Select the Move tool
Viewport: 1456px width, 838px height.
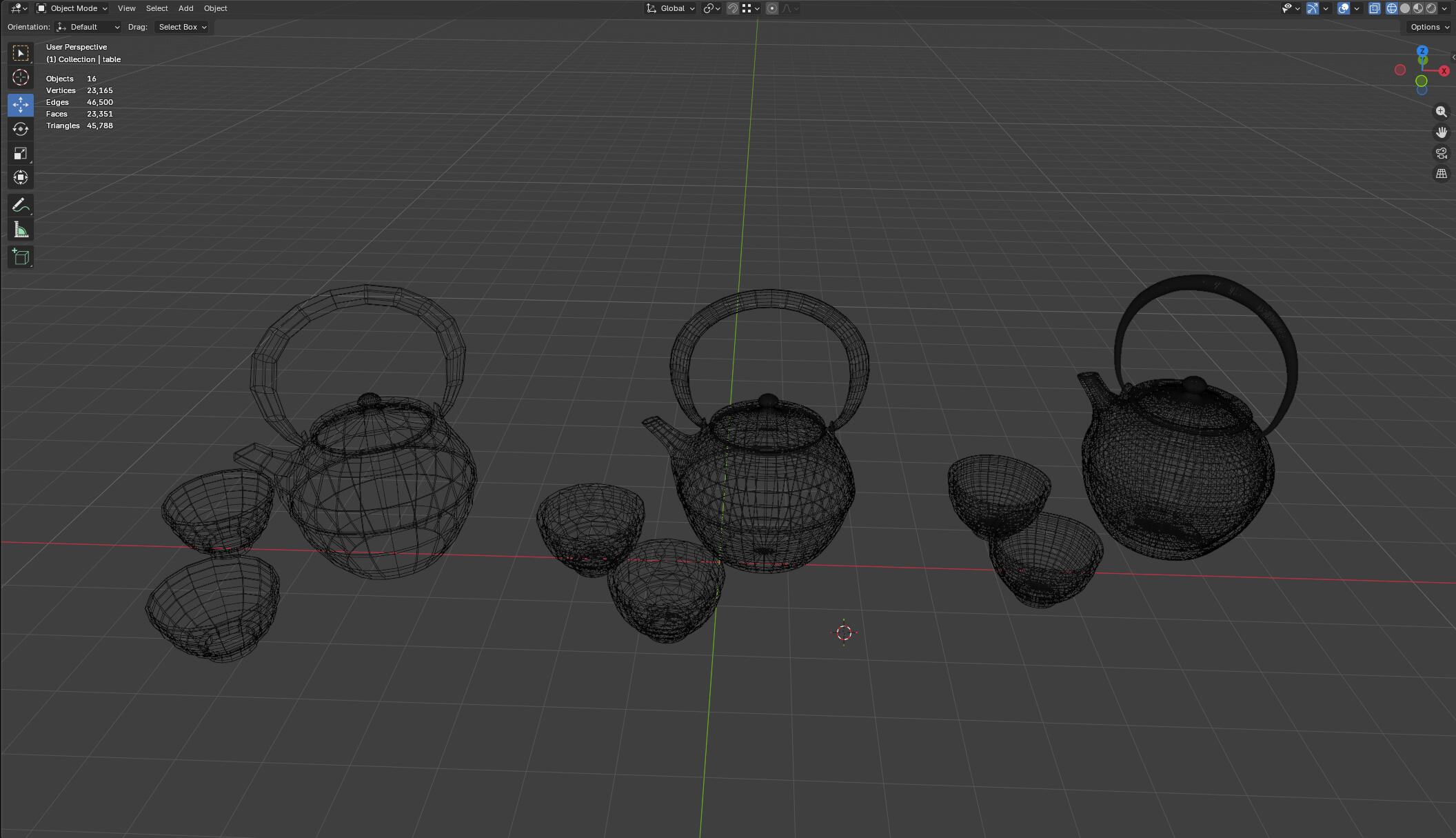pyautogui.click(x=21, y=105)
